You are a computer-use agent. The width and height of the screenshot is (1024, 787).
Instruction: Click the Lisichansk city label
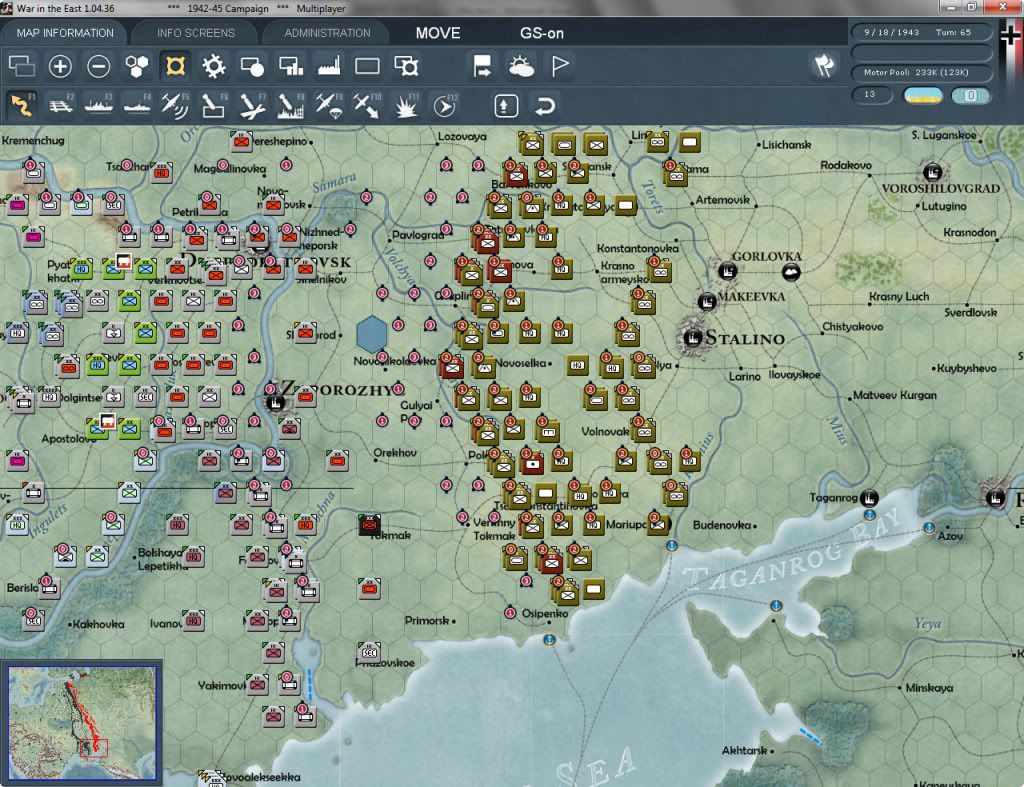tap(786, 144)
